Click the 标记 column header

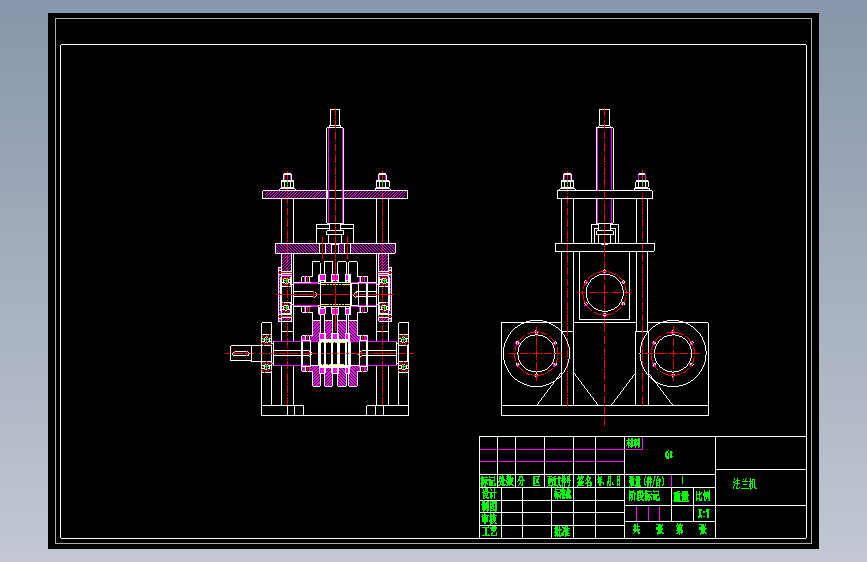[x=488, y=481]
